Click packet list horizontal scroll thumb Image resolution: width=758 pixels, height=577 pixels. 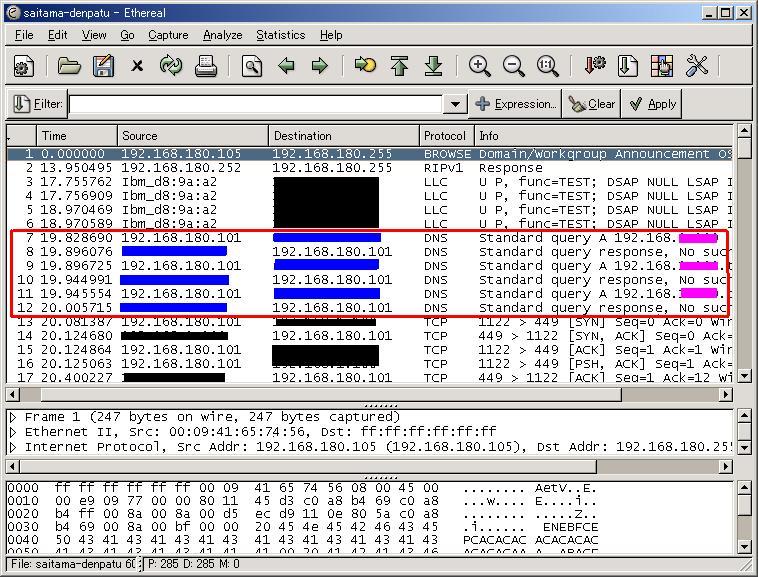pos(331,395)
